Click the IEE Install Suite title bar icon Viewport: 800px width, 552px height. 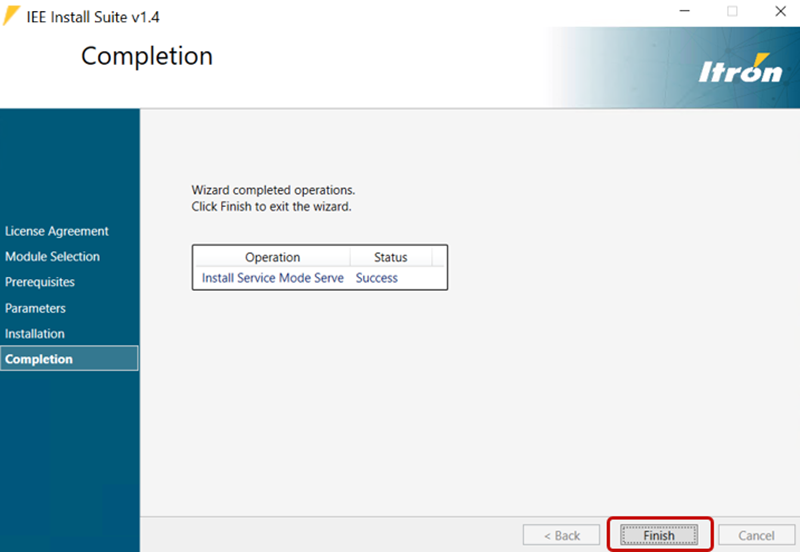point(12,15)
